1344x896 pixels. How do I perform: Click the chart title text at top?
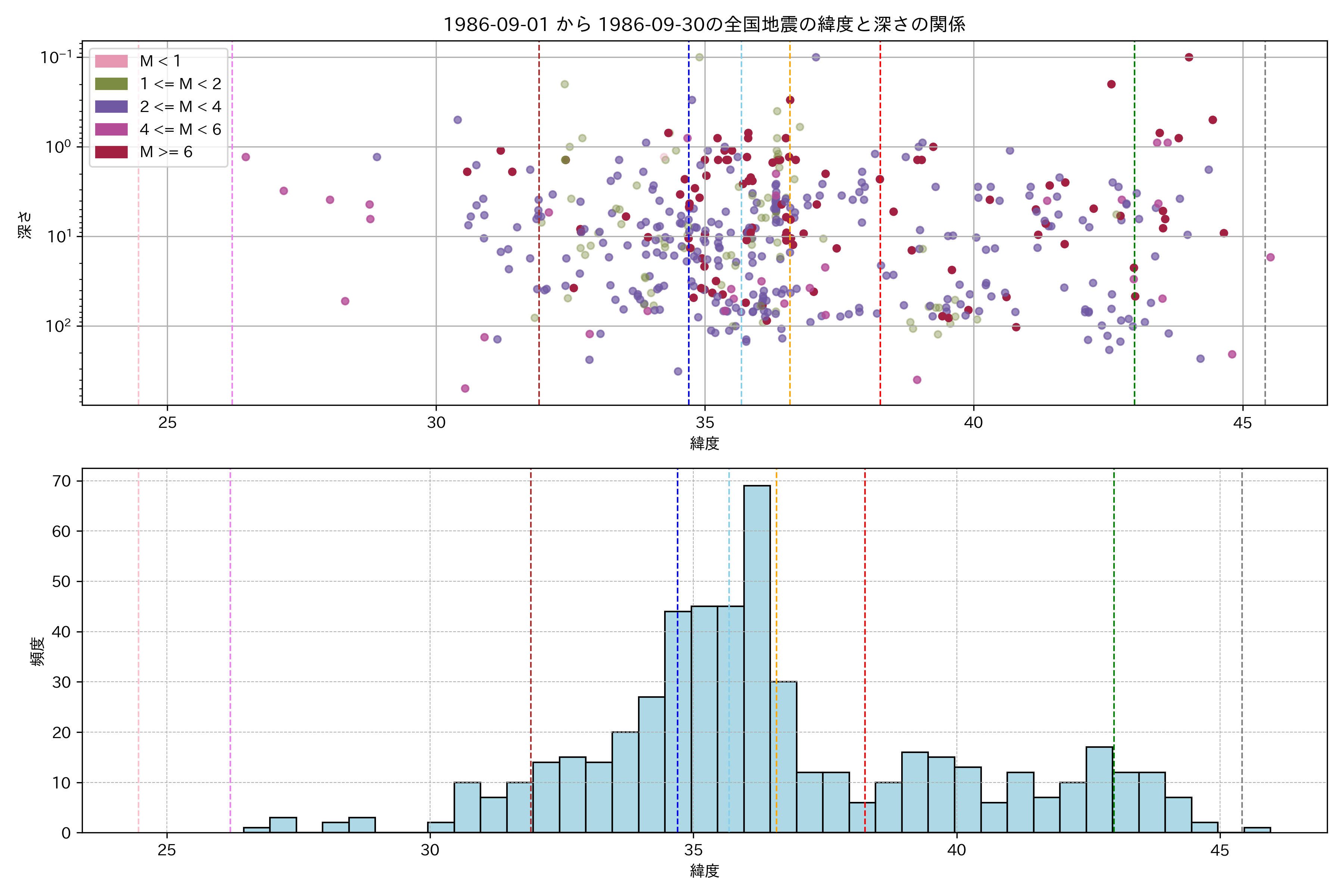click(704, 24)
